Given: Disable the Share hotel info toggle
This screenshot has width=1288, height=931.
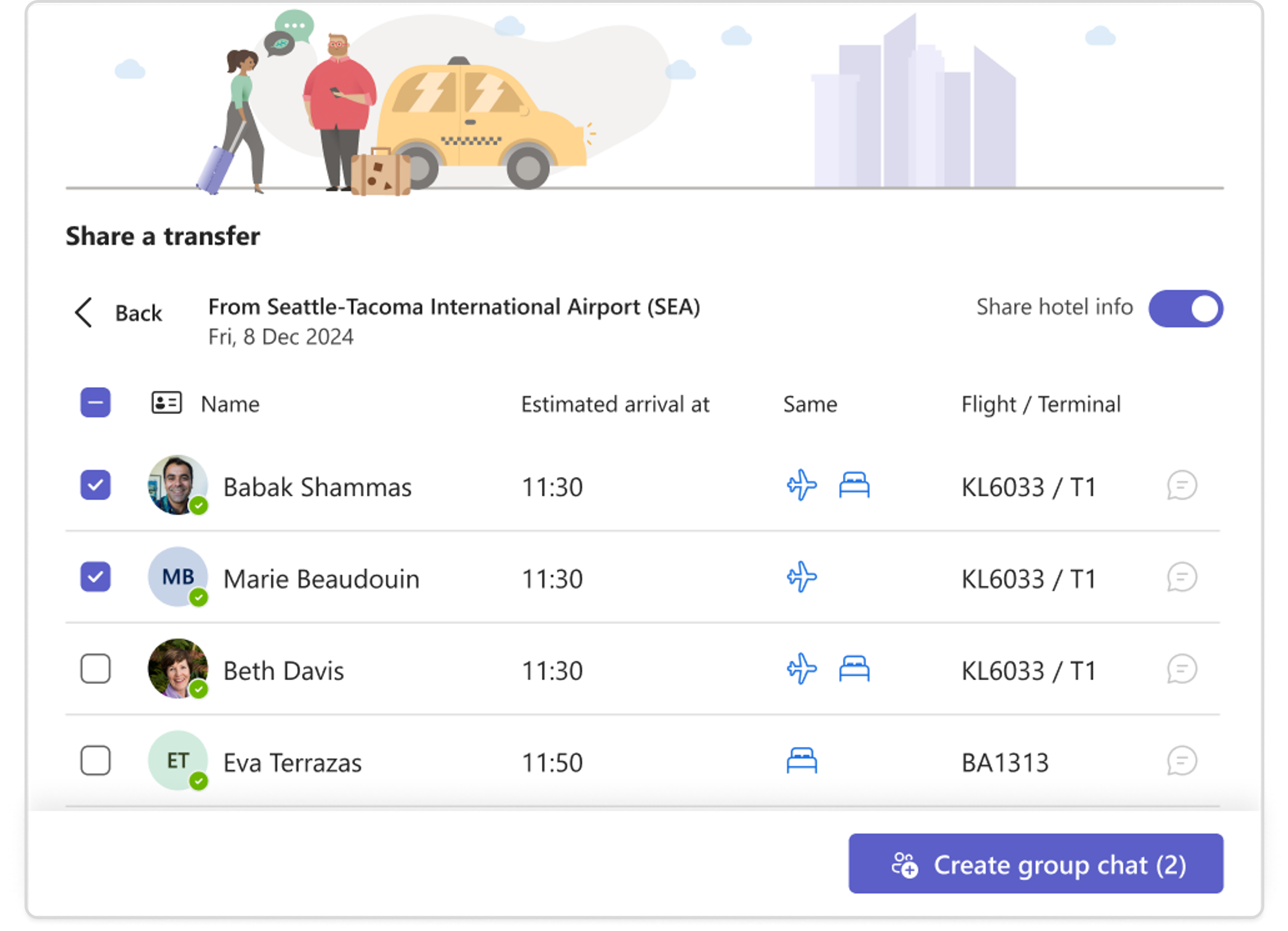Looking at the screenshot, I should click(1186, 308).
